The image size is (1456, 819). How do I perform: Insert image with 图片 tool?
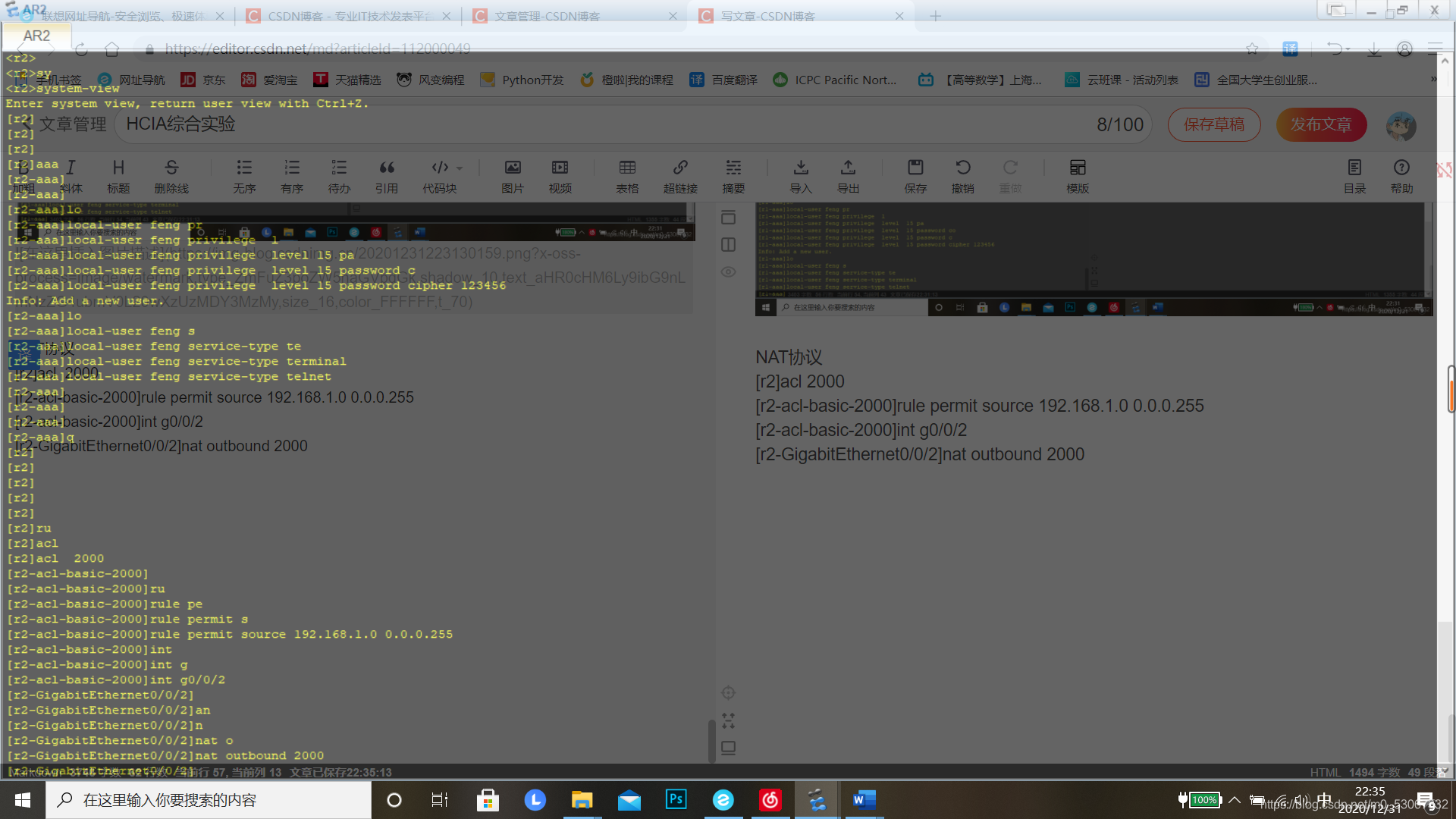click(x=513, y=176)
